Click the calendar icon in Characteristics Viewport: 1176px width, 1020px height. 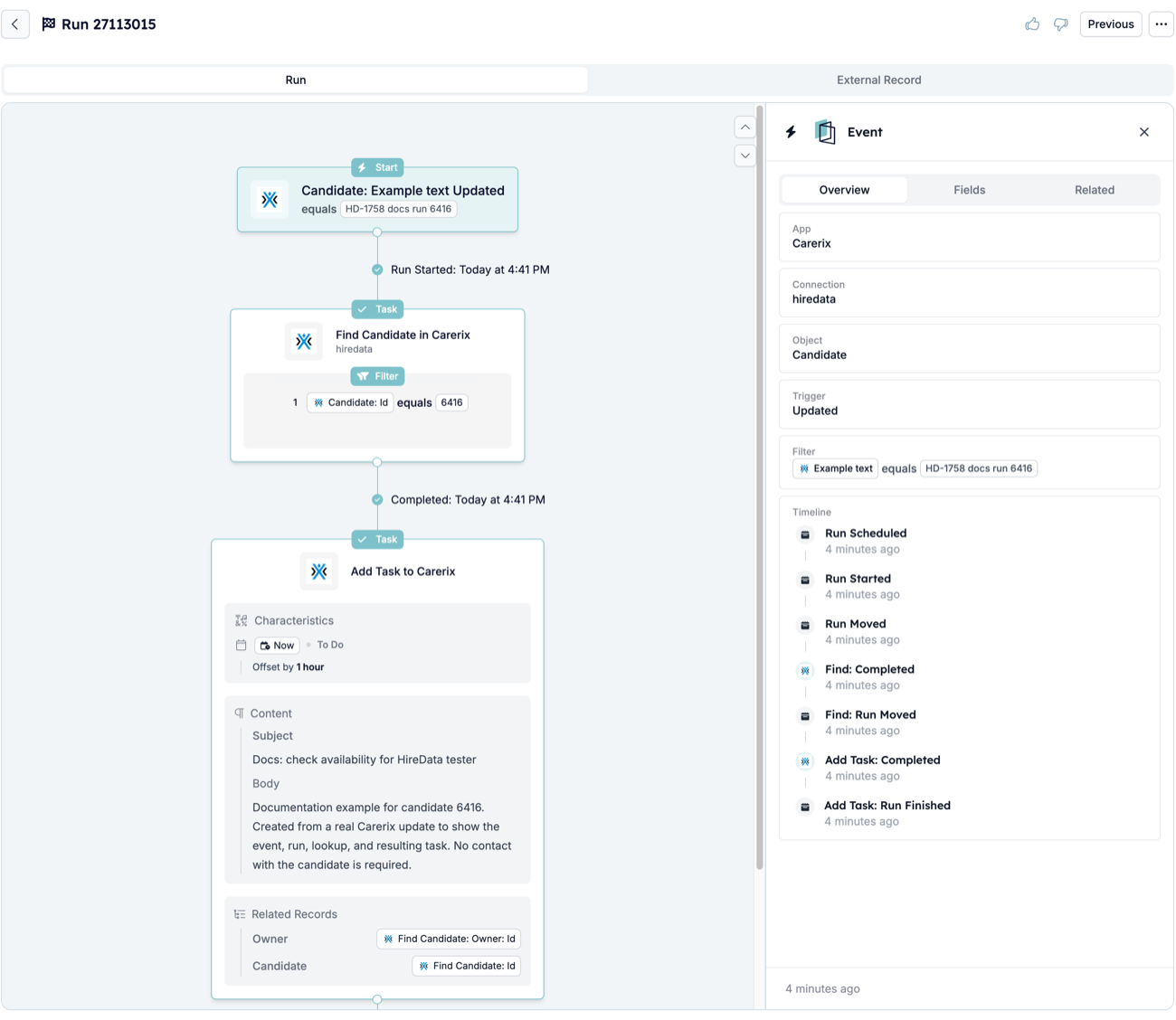[x=241, y=645]
